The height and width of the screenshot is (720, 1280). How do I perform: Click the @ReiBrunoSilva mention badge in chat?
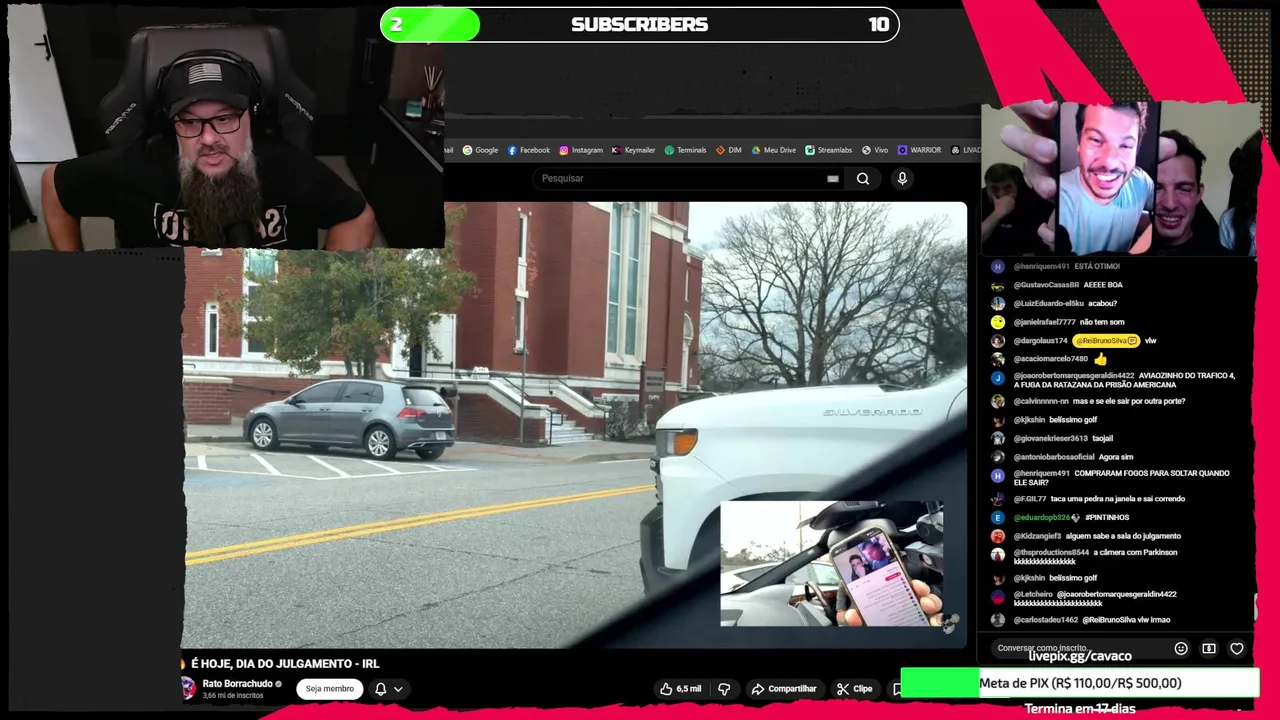tap(1106, 341)
